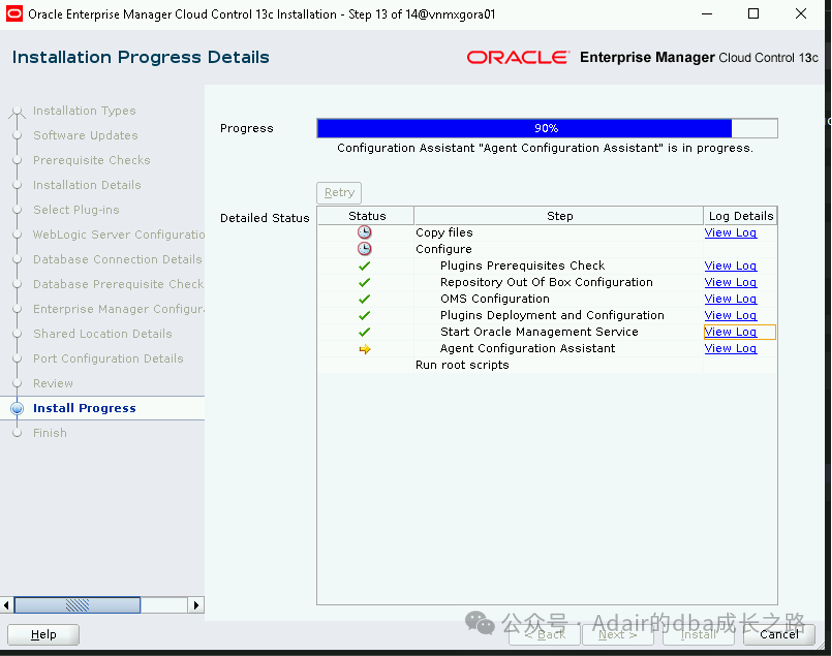Click the Retry button
The image size is (832, 656).
[339, 193]
